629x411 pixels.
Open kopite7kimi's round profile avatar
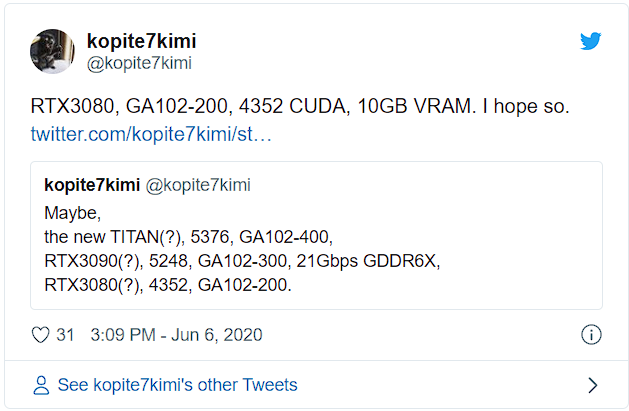click(52, 51)
